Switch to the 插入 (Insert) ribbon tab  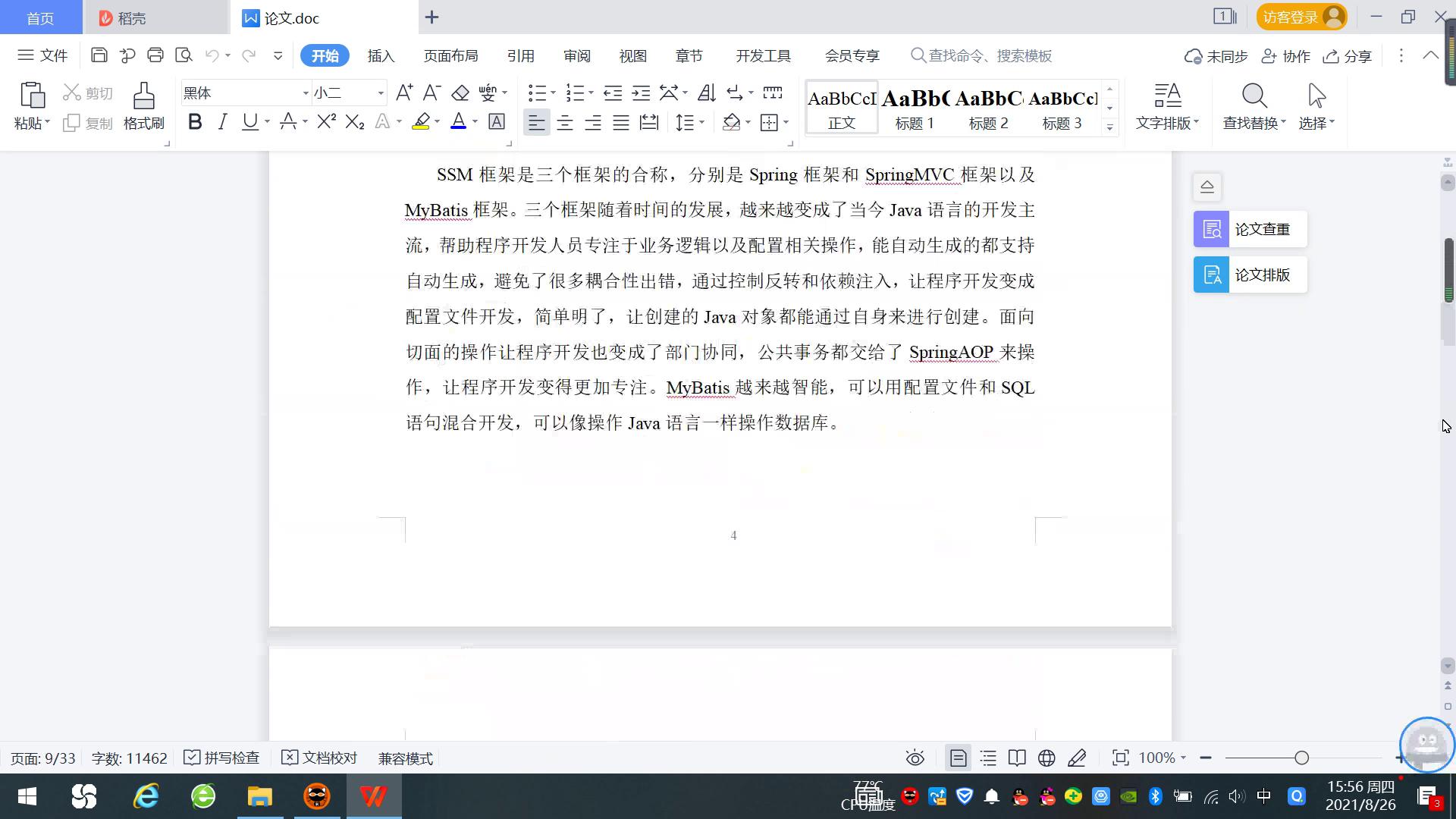381,56
